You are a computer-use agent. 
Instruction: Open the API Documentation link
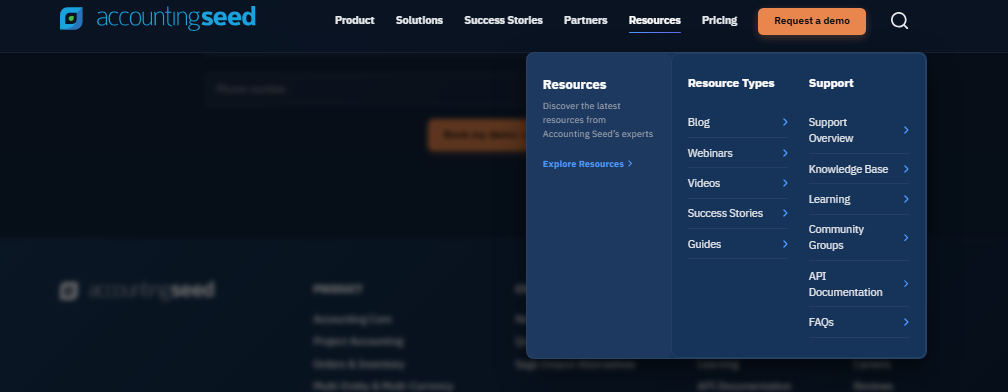coord(858,284)
